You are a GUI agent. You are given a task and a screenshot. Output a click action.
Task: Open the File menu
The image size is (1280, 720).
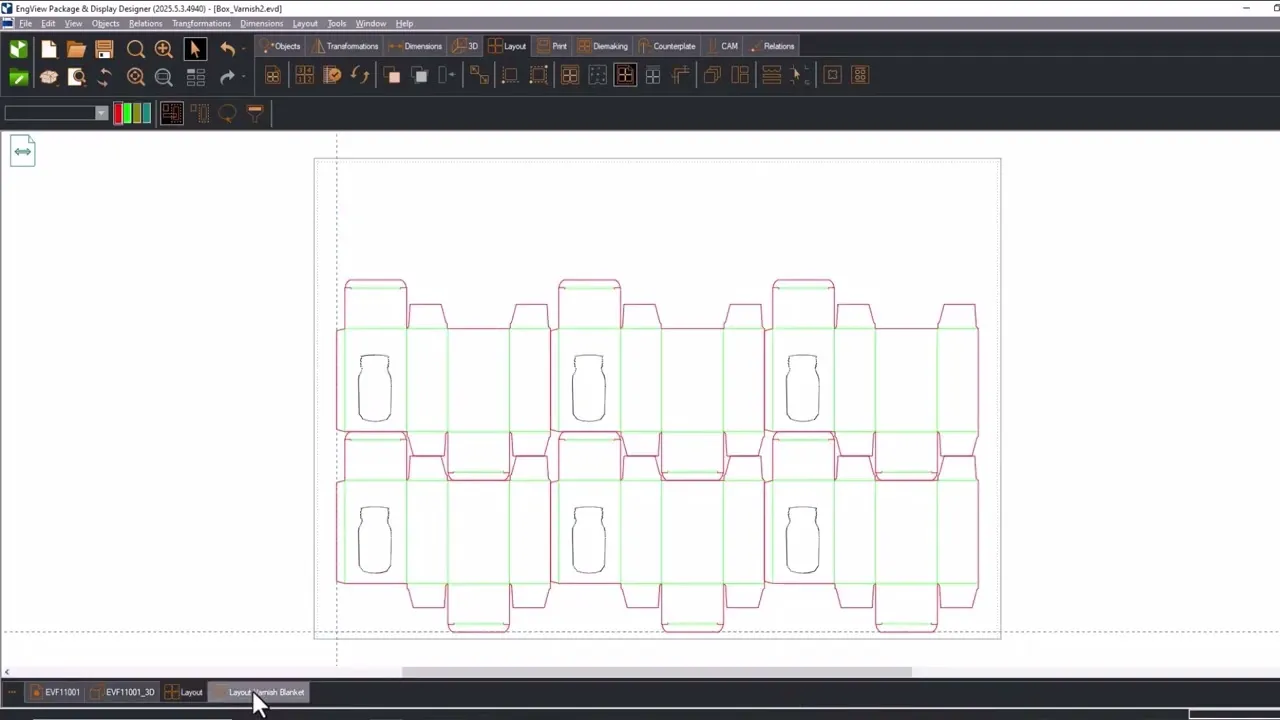[25, 23]
